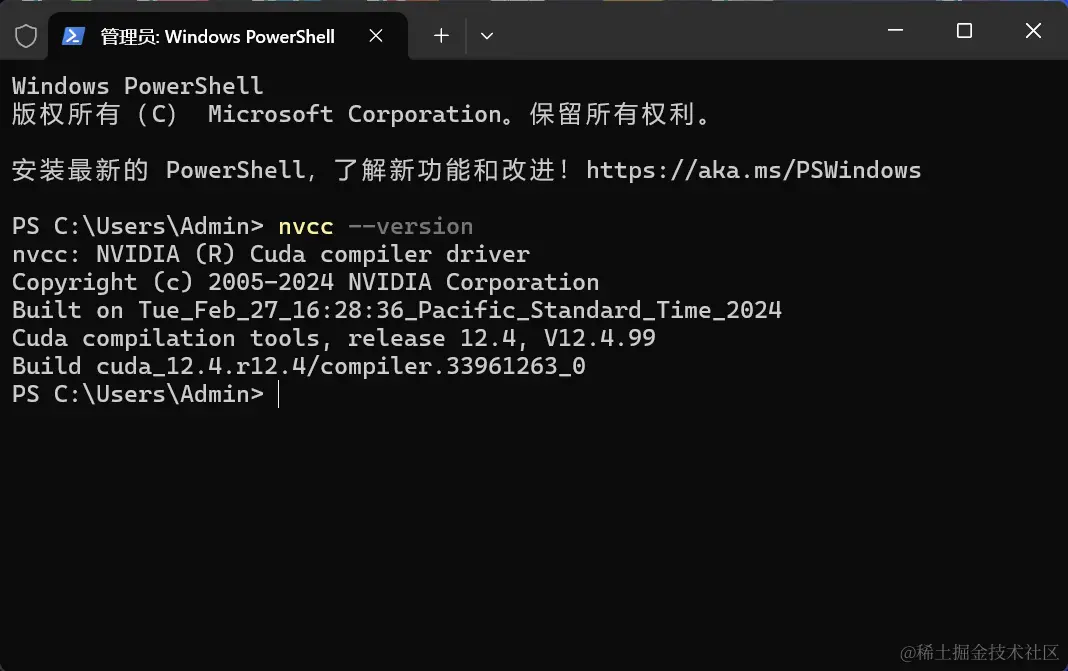Image resolution: width=1068 pixels, height=671 pixels.
Task: Click the 稀土掘金技术社区 watermark
Action: tap(978, 652)
